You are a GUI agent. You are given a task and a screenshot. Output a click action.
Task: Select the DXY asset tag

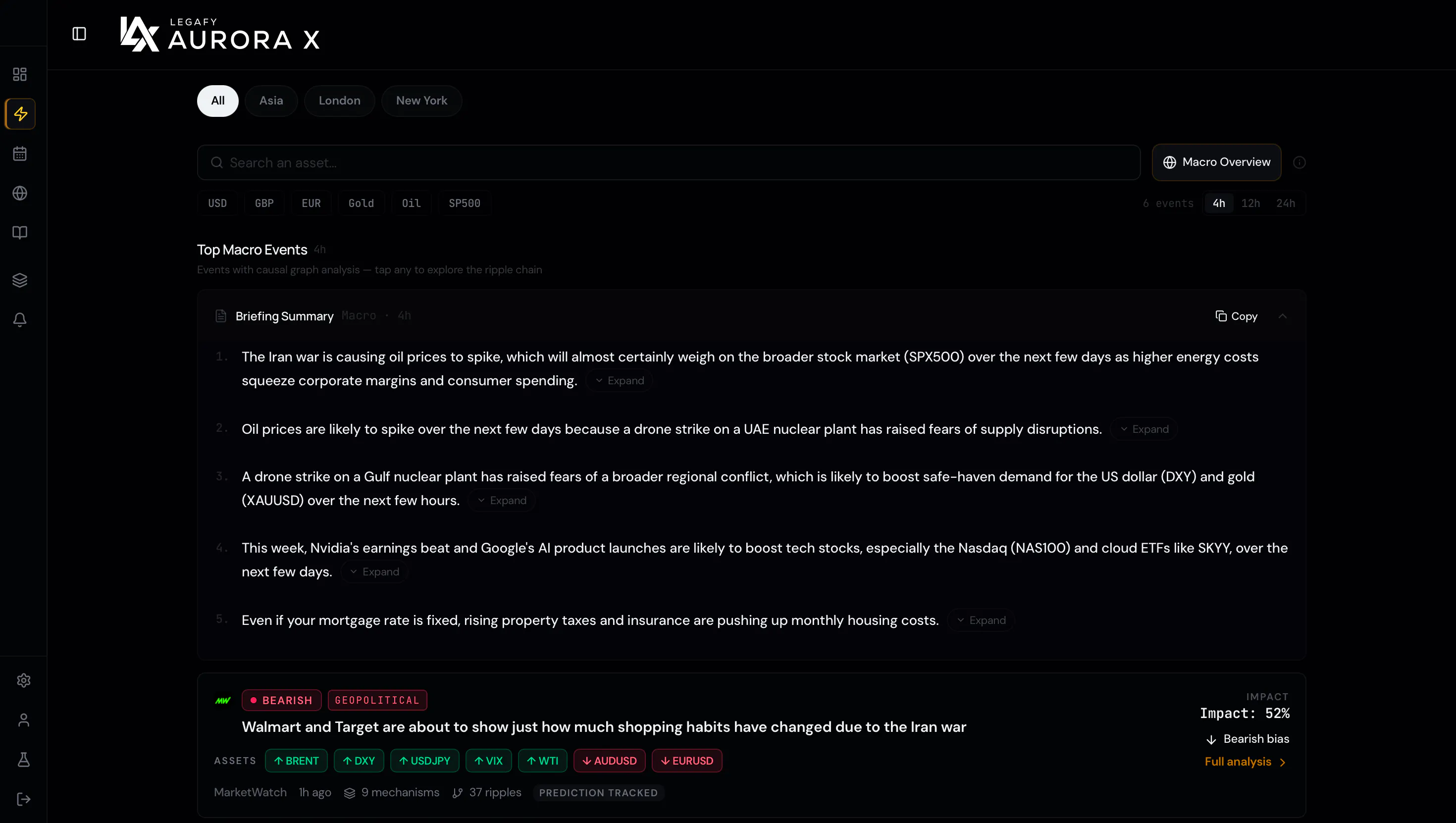(359, 761)
